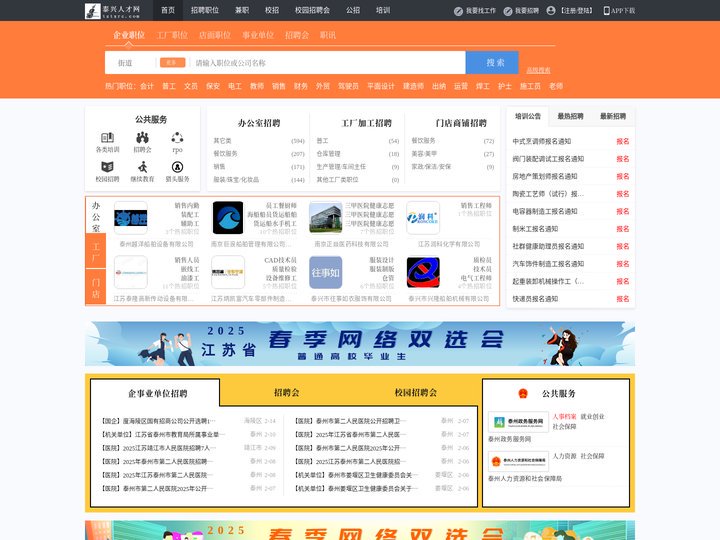Open 培训 navigation item
720x540 pixels.
[383, 10]
